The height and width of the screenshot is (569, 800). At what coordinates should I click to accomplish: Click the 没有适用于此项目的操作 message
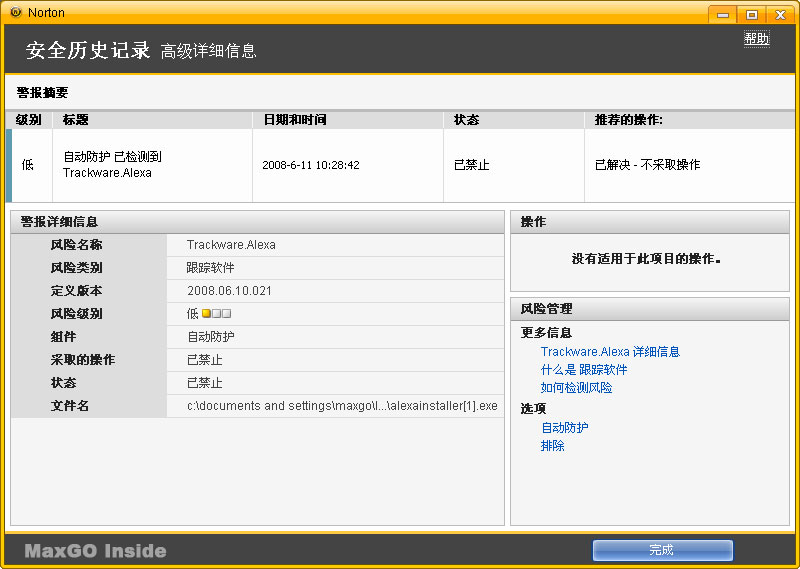(646, 259)
